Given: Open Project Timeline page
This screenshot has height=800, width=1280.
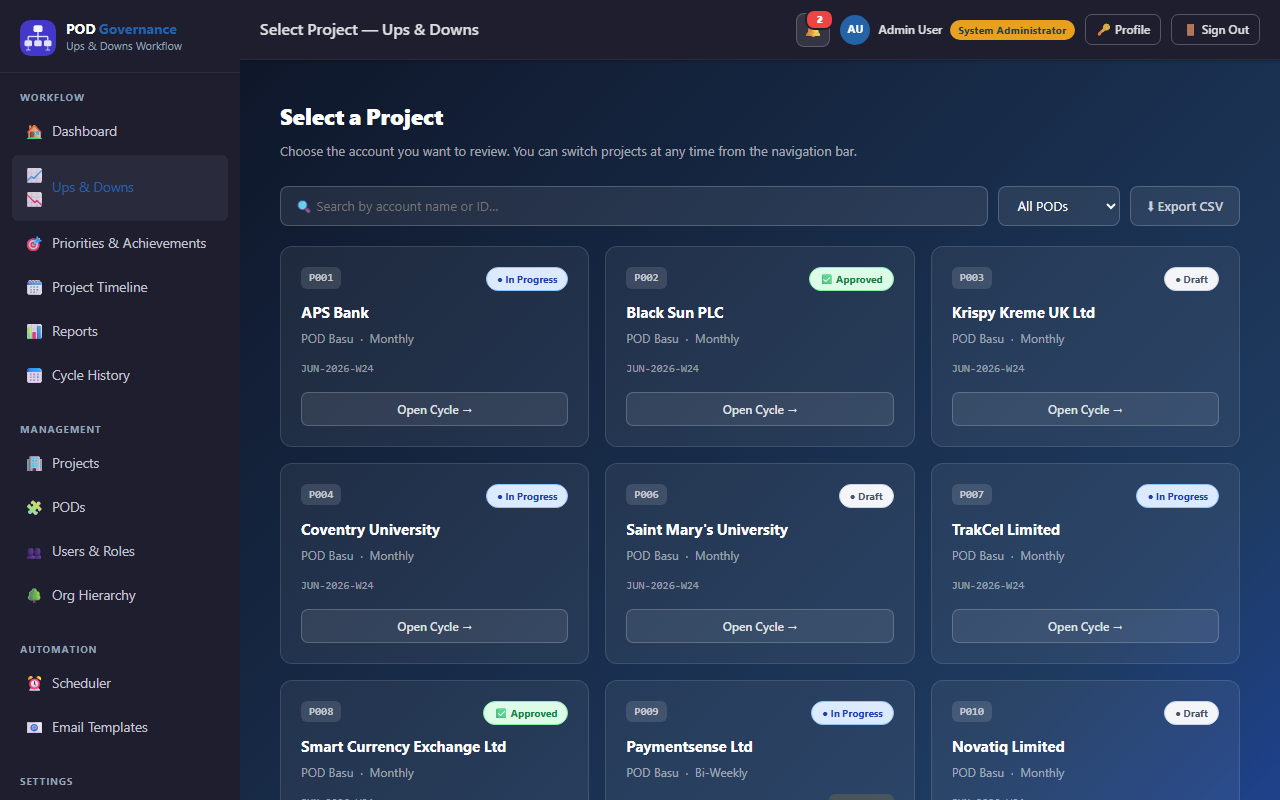Looking at the screenshot, I should 120,287.
